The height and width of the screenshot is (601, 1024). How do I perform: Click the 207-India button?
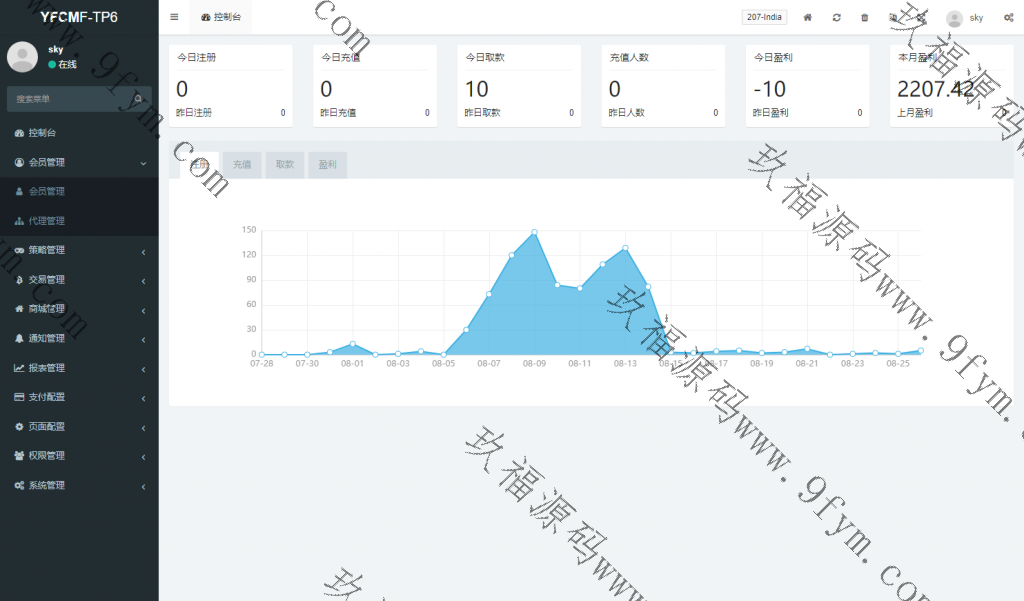click(764, 17)
